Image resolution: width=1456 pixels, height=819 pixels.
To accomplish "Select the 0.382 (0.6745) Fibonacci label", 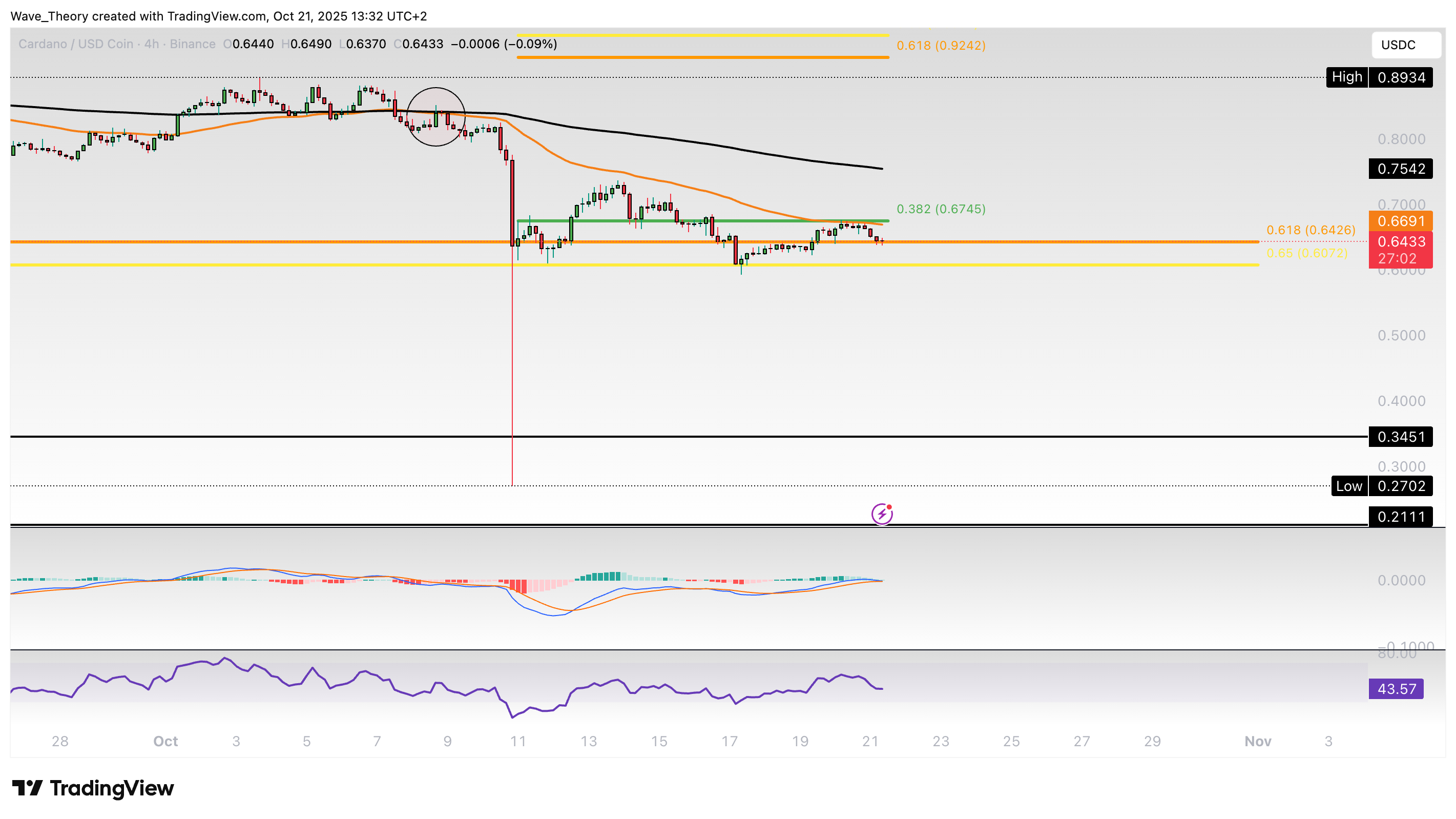I will coord(941,209).
